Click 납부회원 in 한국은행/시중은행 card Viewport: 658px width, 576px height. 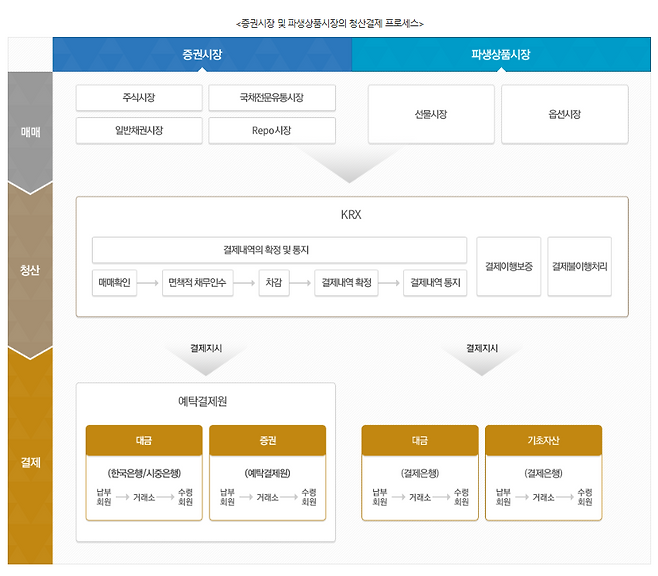104,497
